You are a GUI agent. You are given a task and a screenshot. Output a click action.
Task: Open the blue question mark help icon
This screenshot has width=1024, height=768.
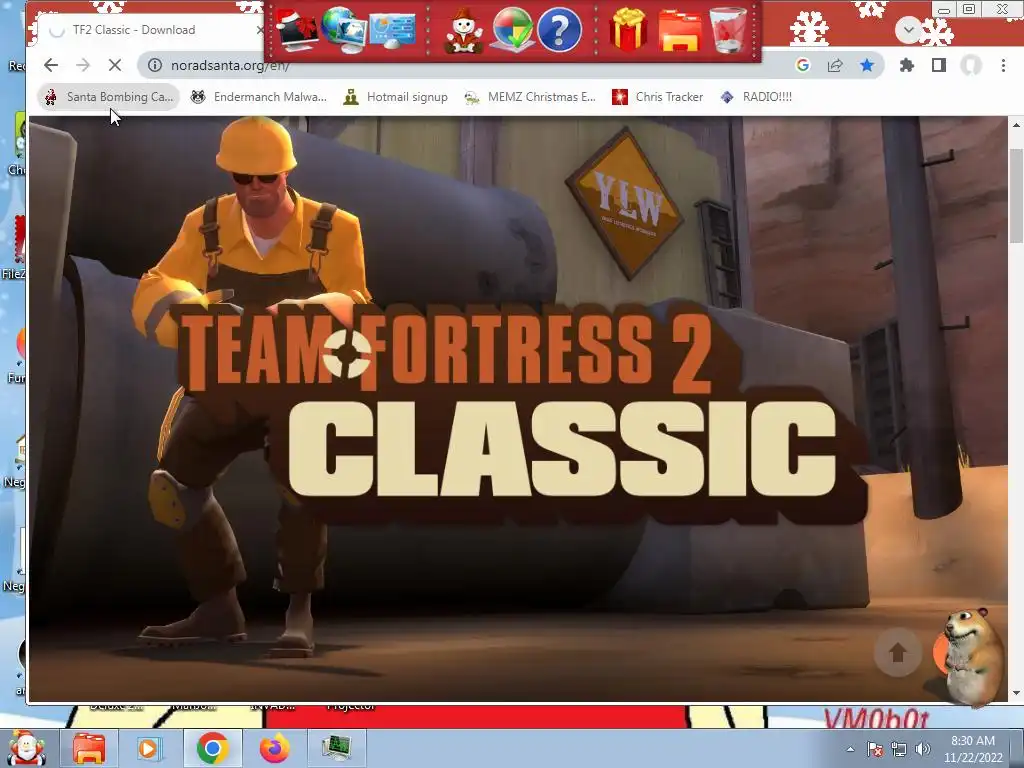[559, 30]
